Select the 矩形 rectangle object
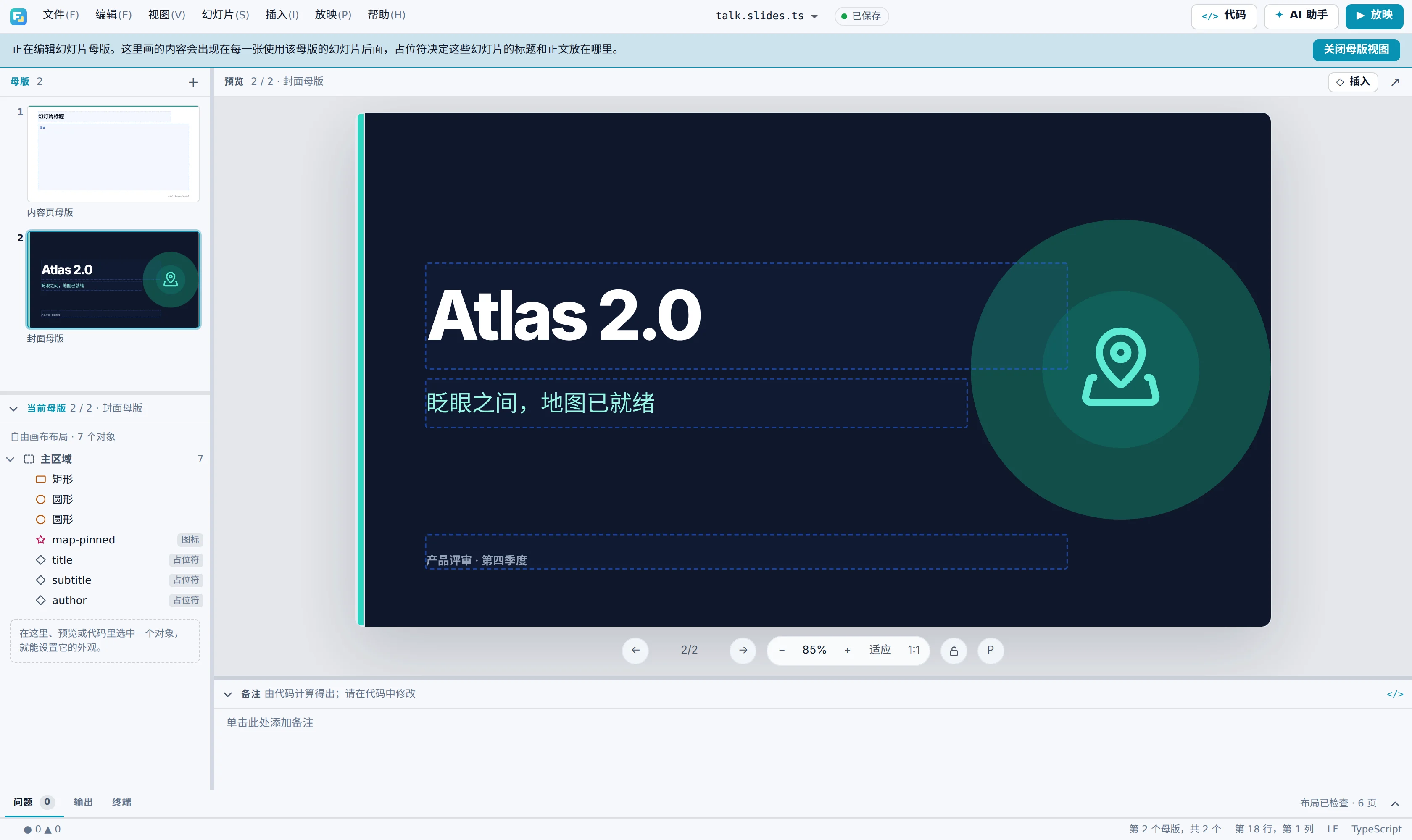This screenshot has height=840, width=1412. tap(105, 480)
